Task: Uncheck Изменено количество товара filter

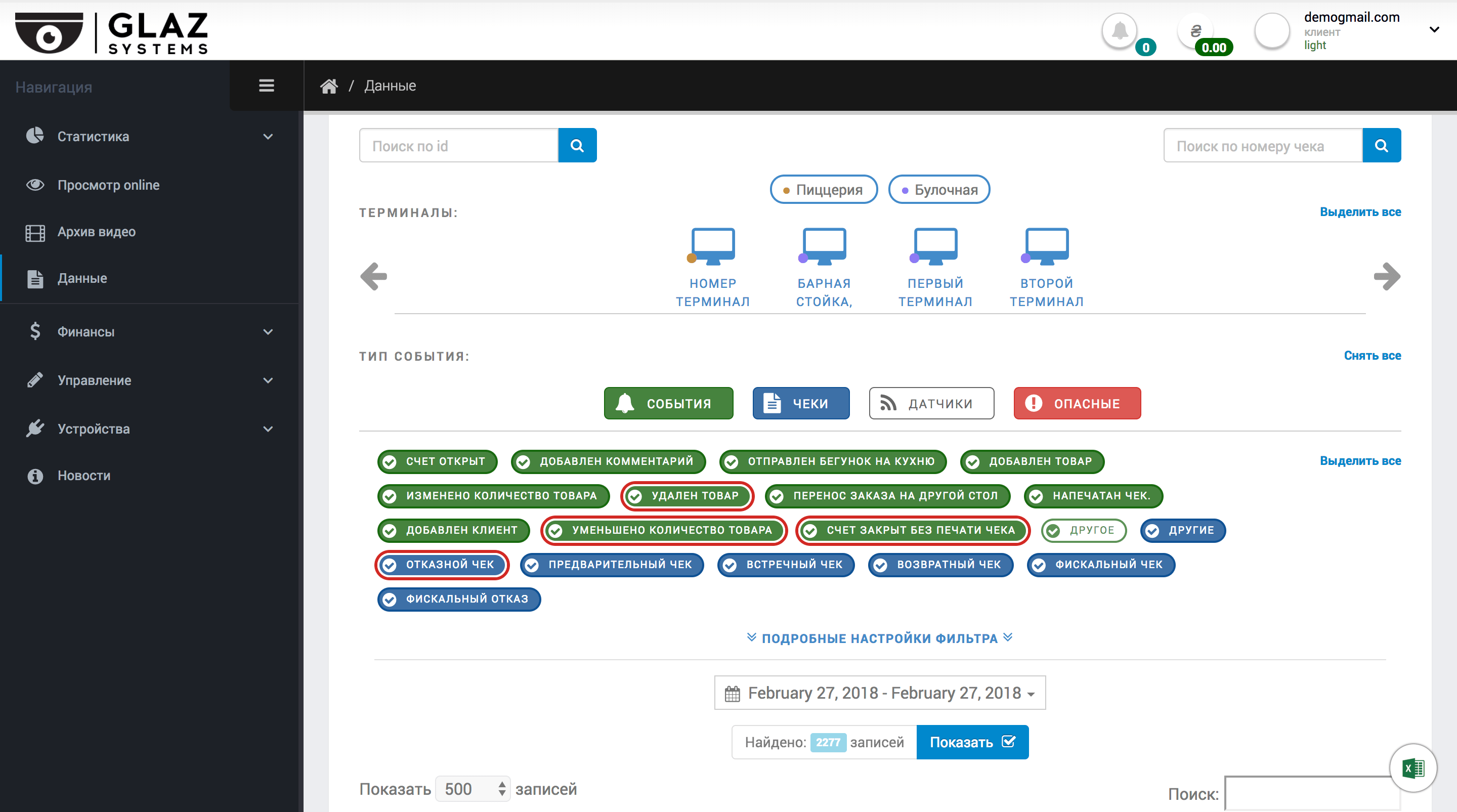Action: click(493, 496)
